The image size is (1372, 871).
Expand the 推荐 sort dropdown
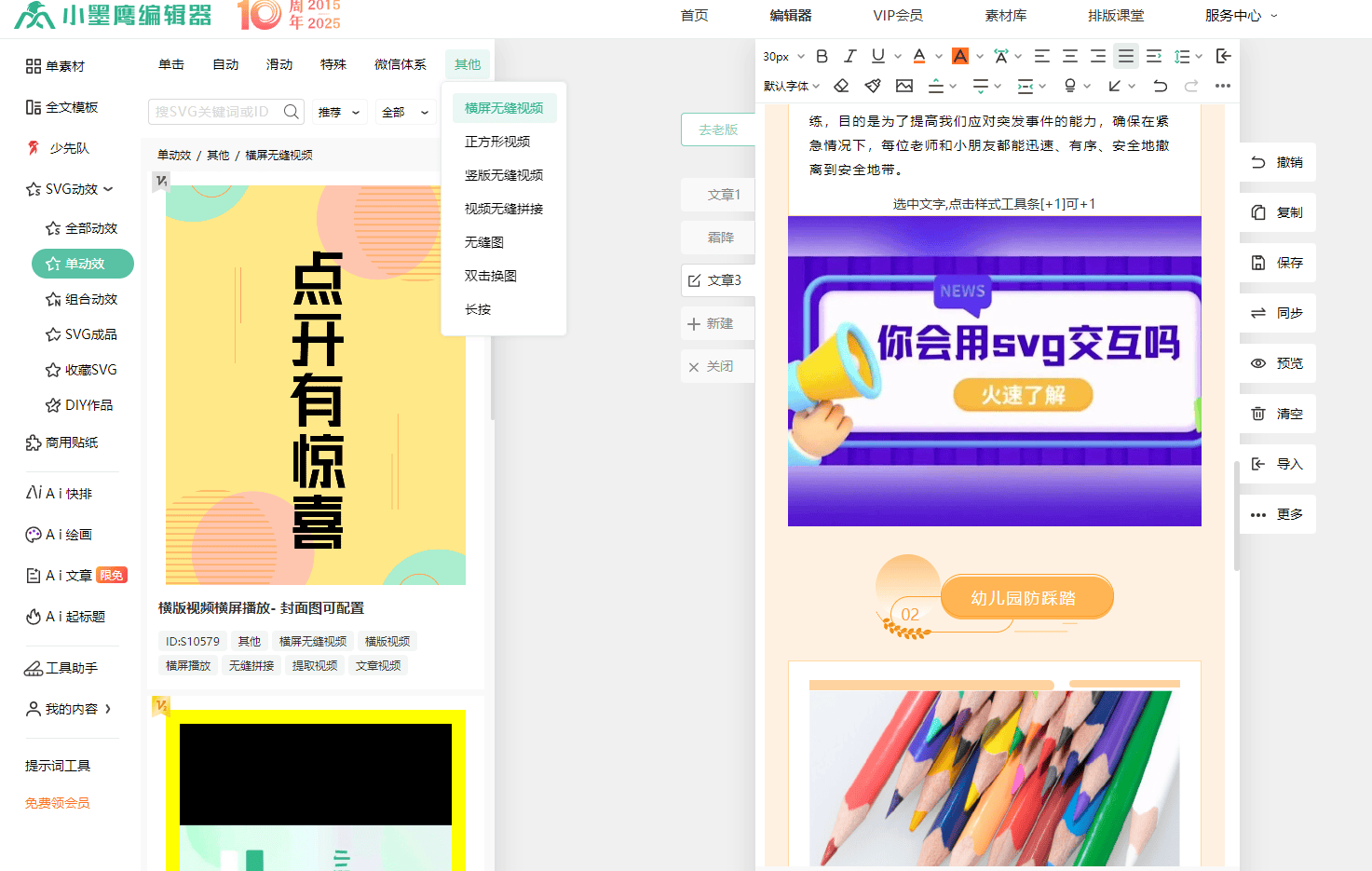(339, 112)
